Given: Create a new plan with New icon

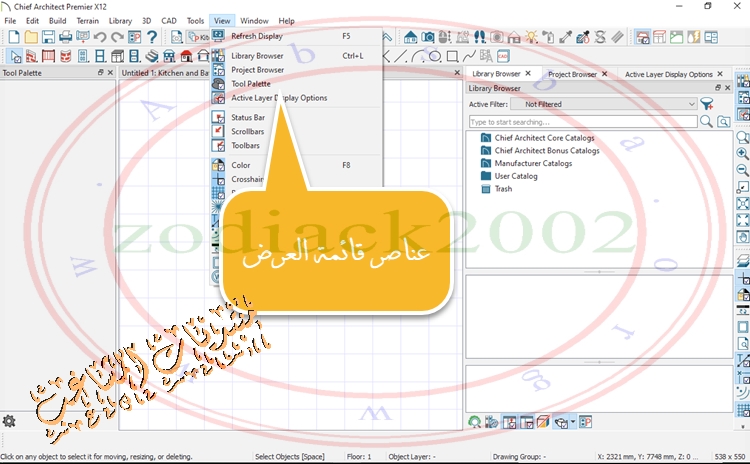Looking at the screenshot, I should tap(14, 37).
